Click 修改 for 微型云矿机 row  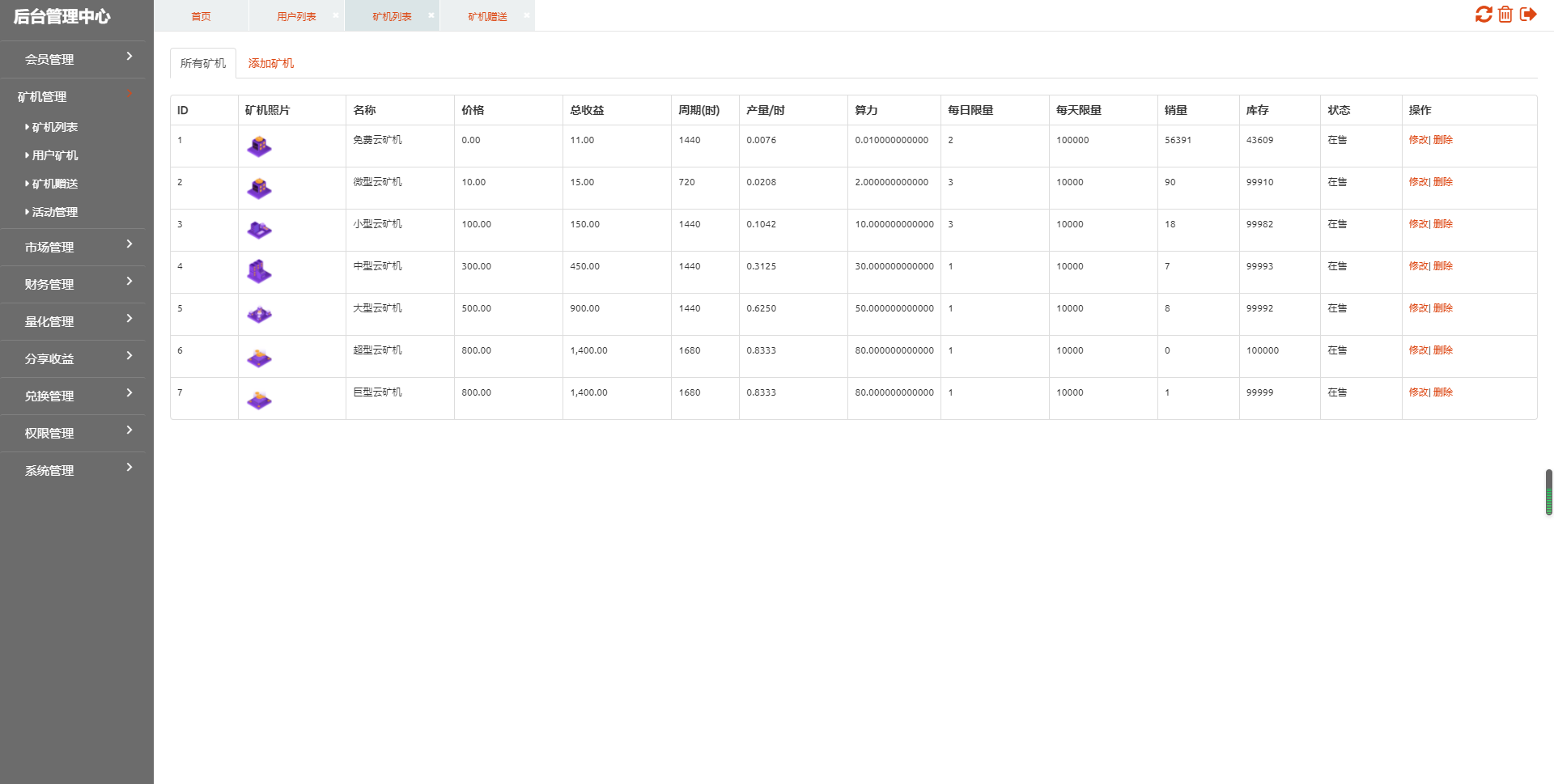pos(1418,182)
